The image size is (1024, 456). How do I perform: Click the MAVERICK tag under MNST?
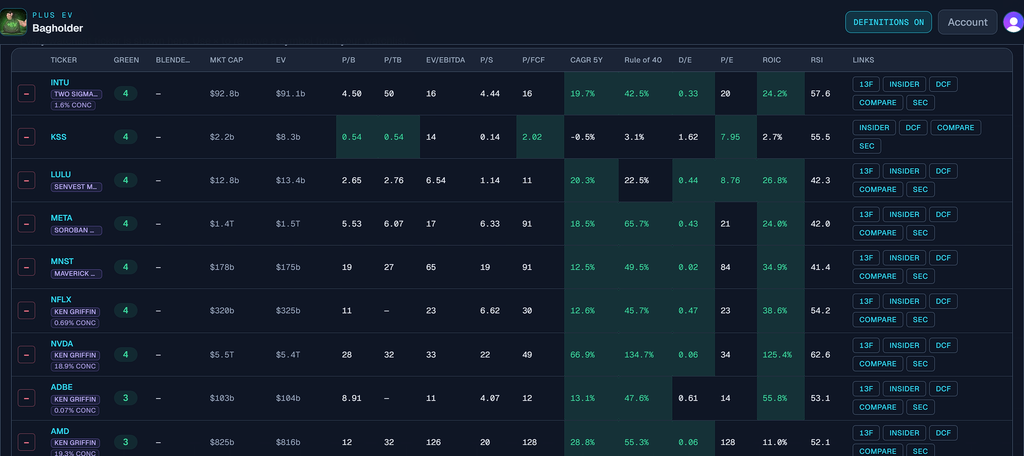coord(76,274)
